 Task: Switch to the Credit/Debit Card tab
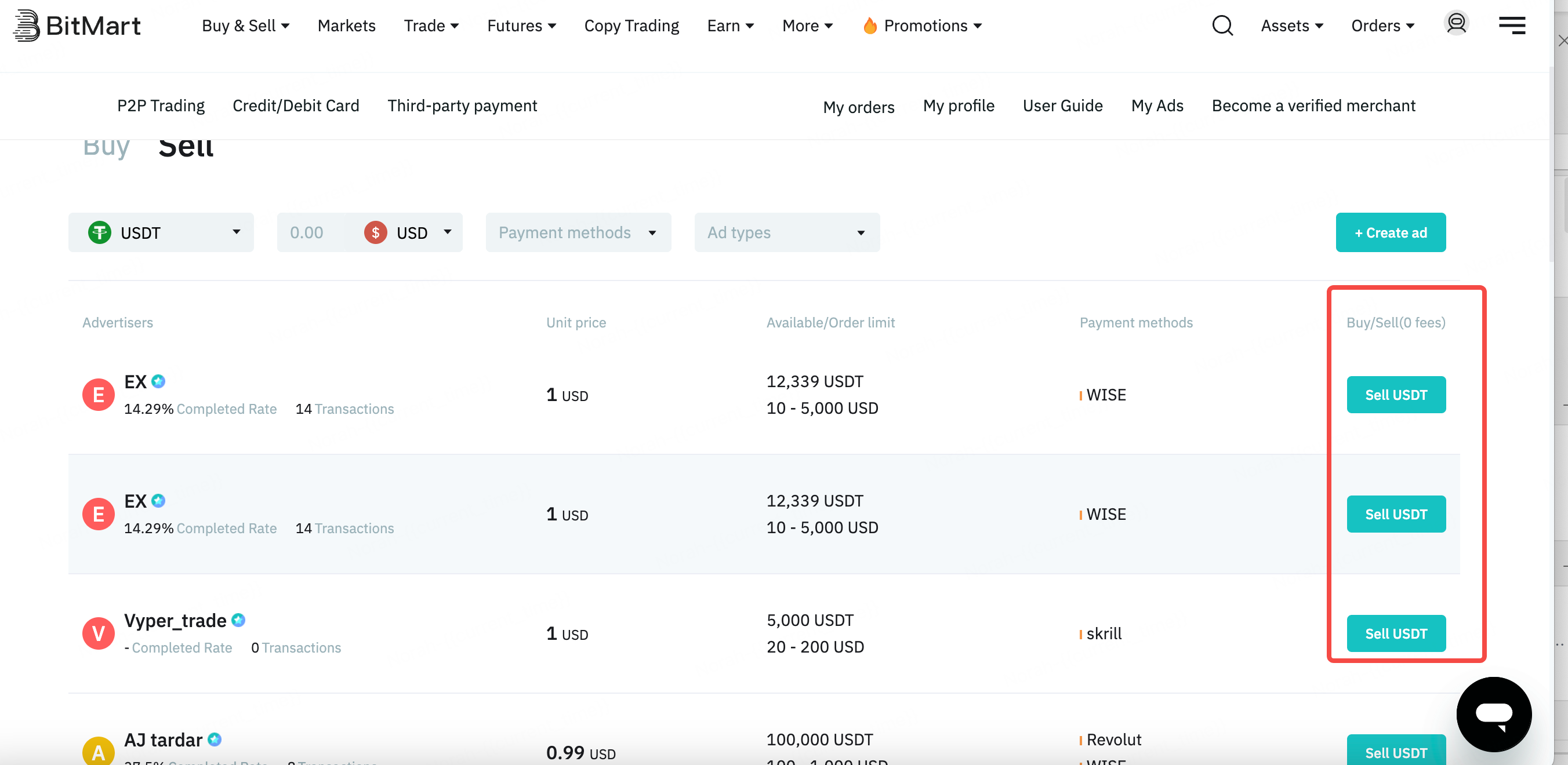(296, 105)
